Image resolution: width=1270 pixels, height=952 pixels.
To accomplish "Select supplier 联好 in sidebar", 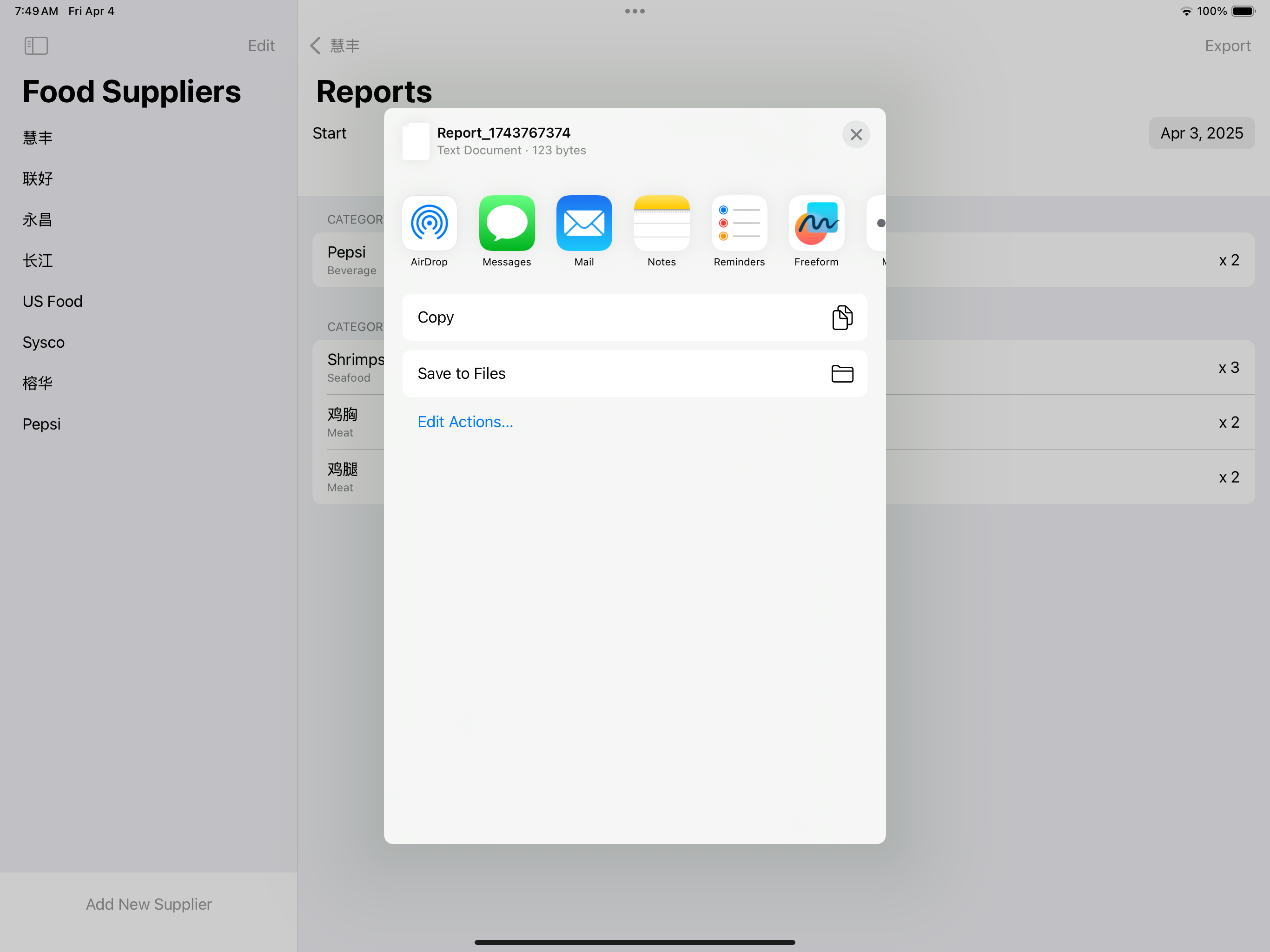I will pos(149,178).
